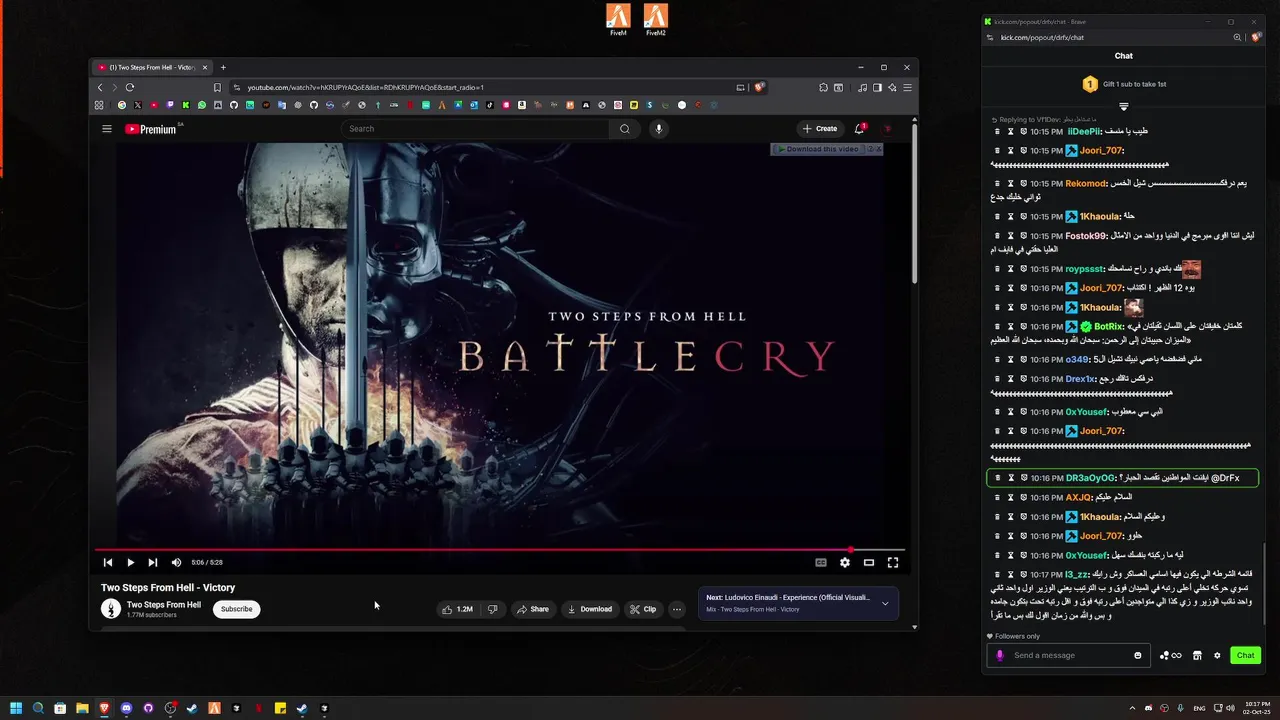Image resolution: width=1280 pixels, height=720 pixels.
Task: Show hidden system tray icons
Action: [x=1133, y=708]
